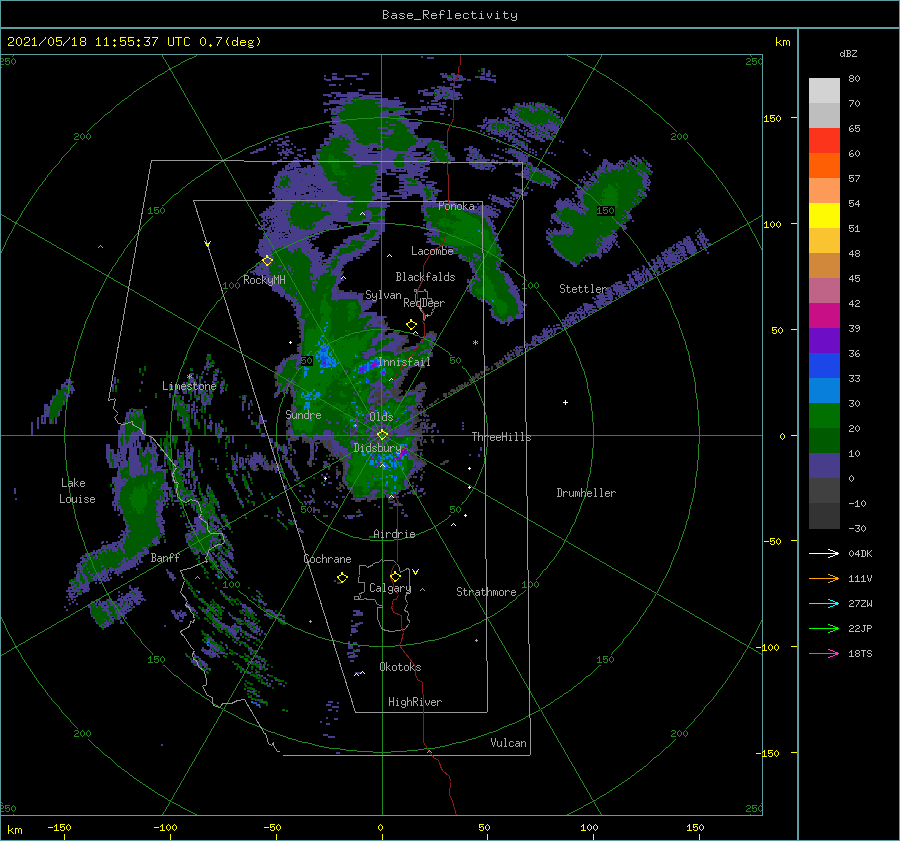Click the magenta 18TS arrow in legend
The image size is (900, 841).
coord(824,653)
